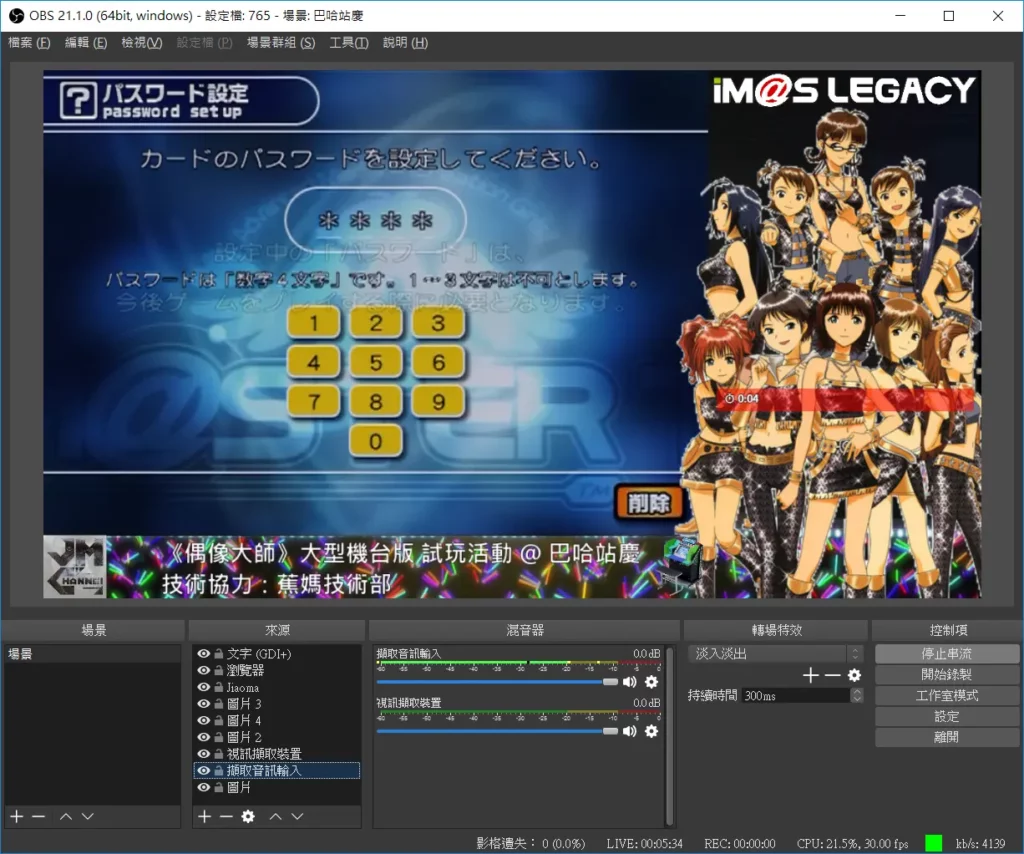Click the 視訊擷取裝置 volume slider

click(x=497, y=731)
